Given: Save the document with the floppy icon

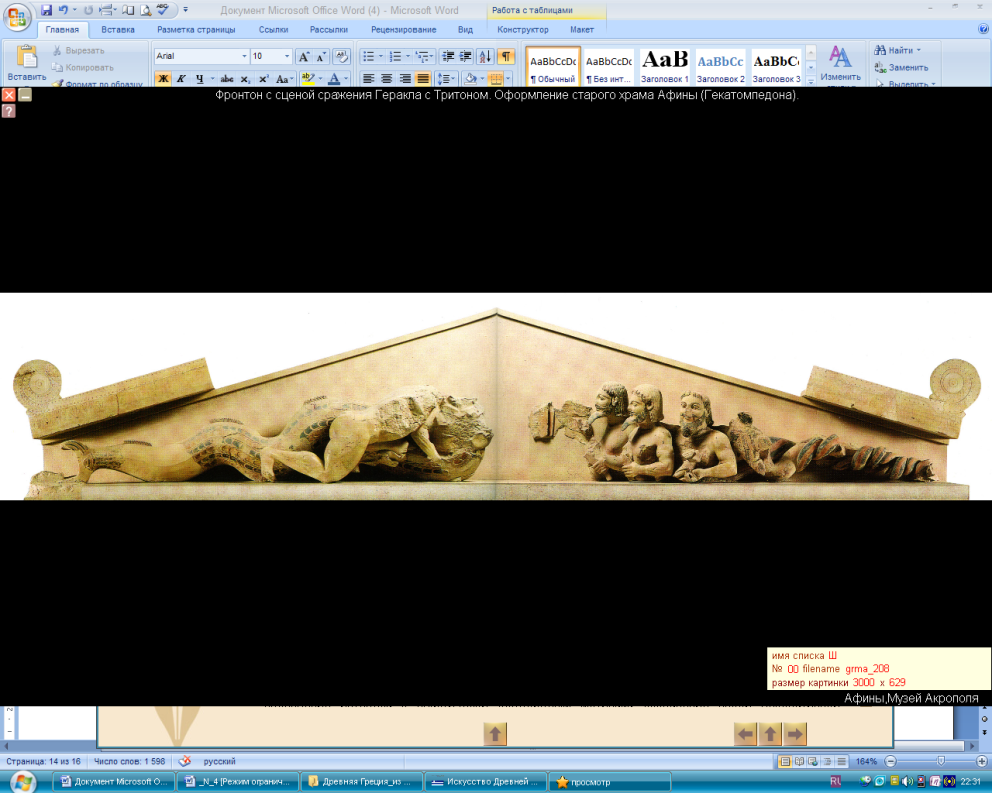Looking at the screenshot, I should pos(46,10).
